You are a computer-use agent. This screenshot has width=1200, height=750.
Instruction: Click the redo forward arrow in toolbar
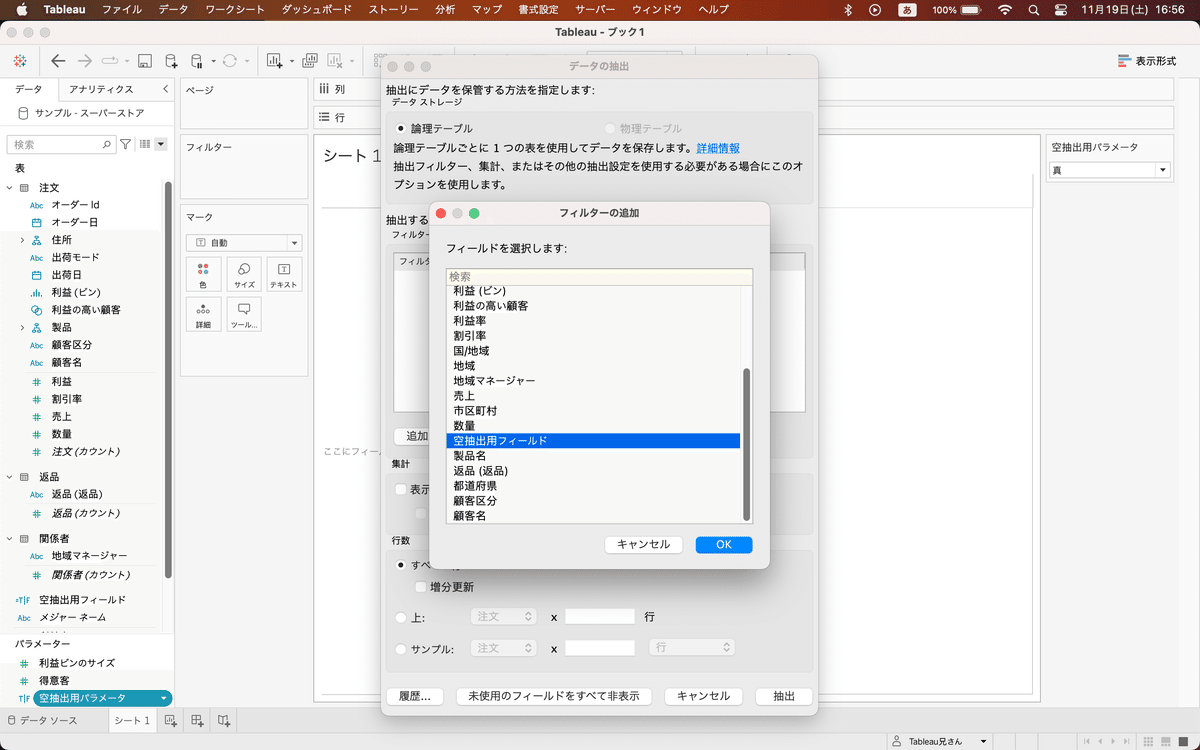tap(85, 60)
